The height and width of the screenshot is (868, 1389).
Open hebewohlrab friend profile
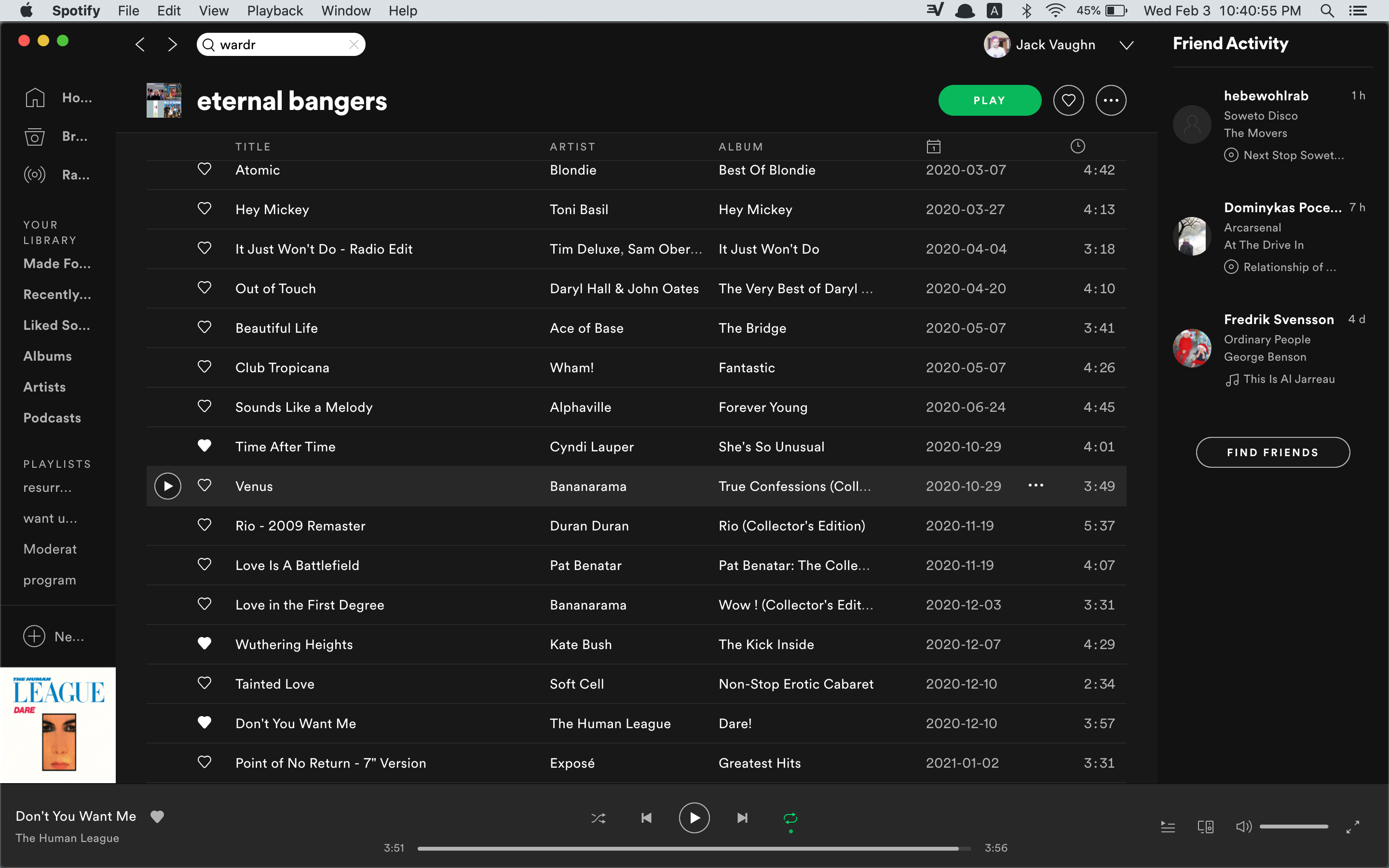[1266, 96]
